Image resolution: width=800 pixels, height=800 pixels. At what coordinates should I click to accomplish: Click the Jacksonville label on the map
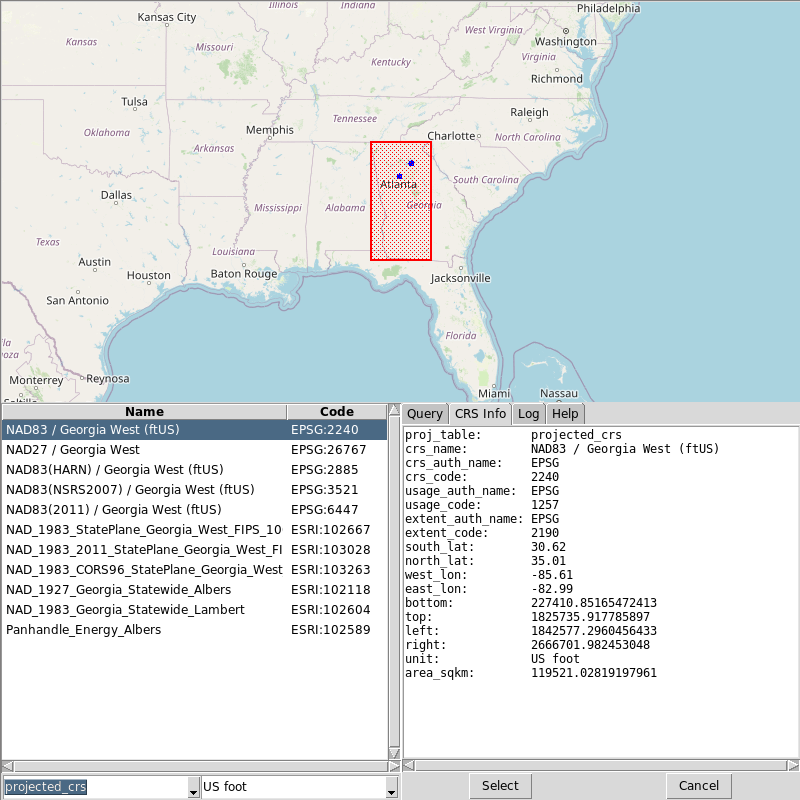coord(460,278)
